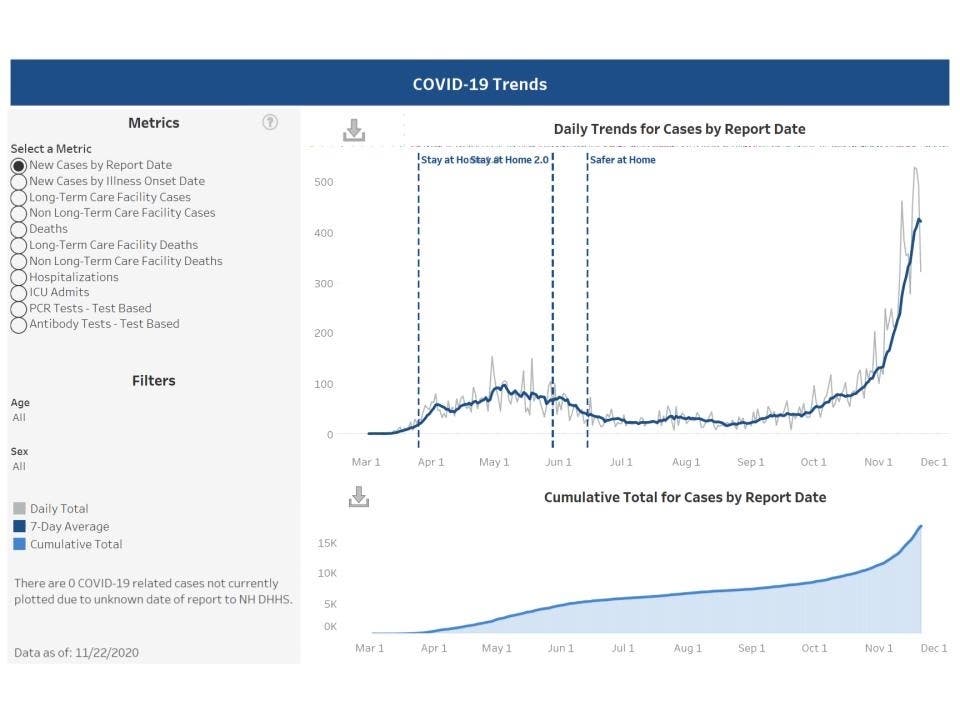The image size is (960, 720).
Task: Select PCR Tests - Test Based metric
Action: 18,309
